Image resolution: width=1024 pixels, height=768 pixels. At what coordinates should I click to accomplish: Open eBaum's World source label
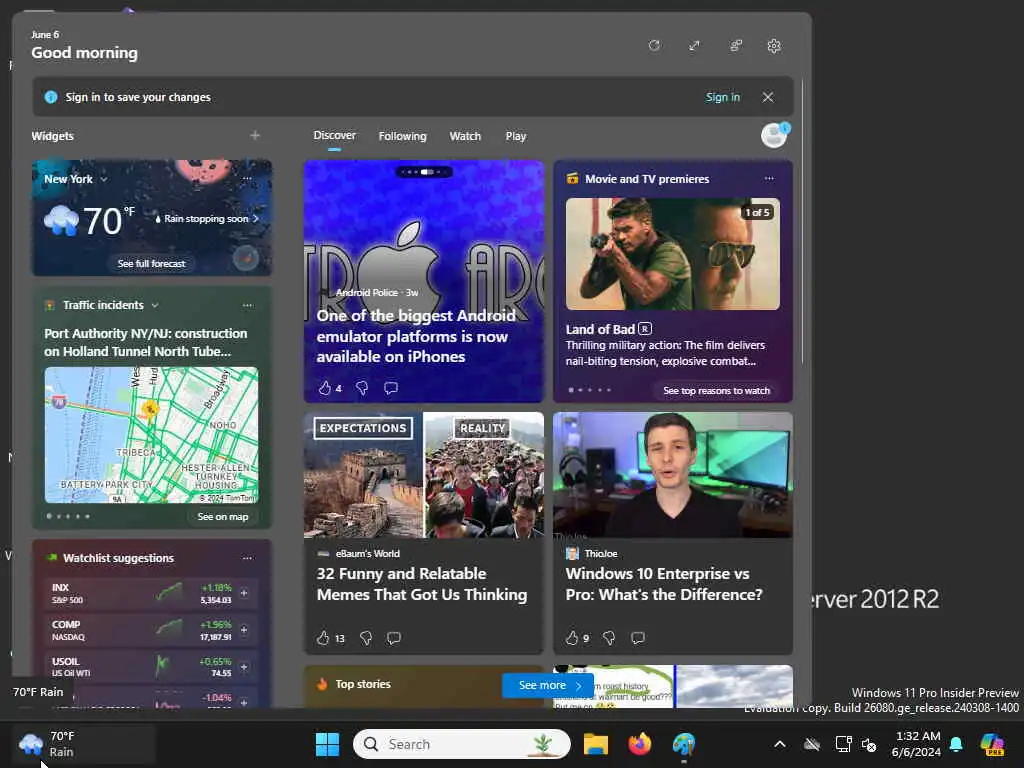[x=368, y=554]
